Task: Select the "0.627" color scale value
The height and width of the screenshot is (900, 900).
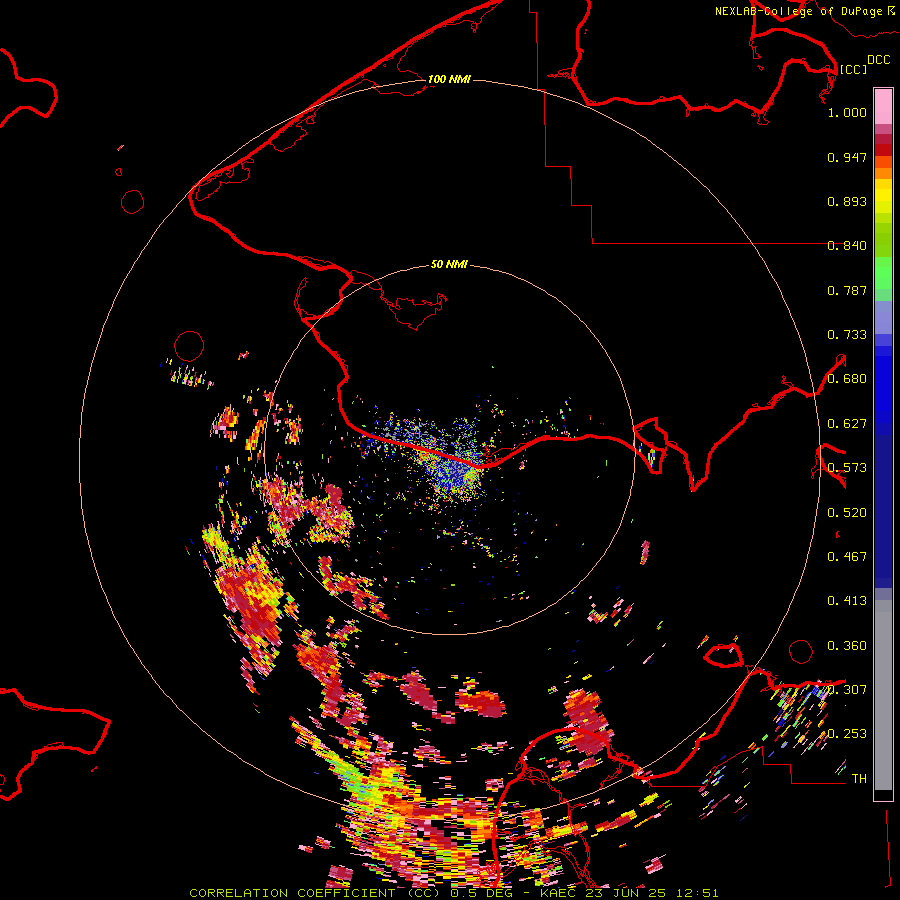Action: (847, 424)
